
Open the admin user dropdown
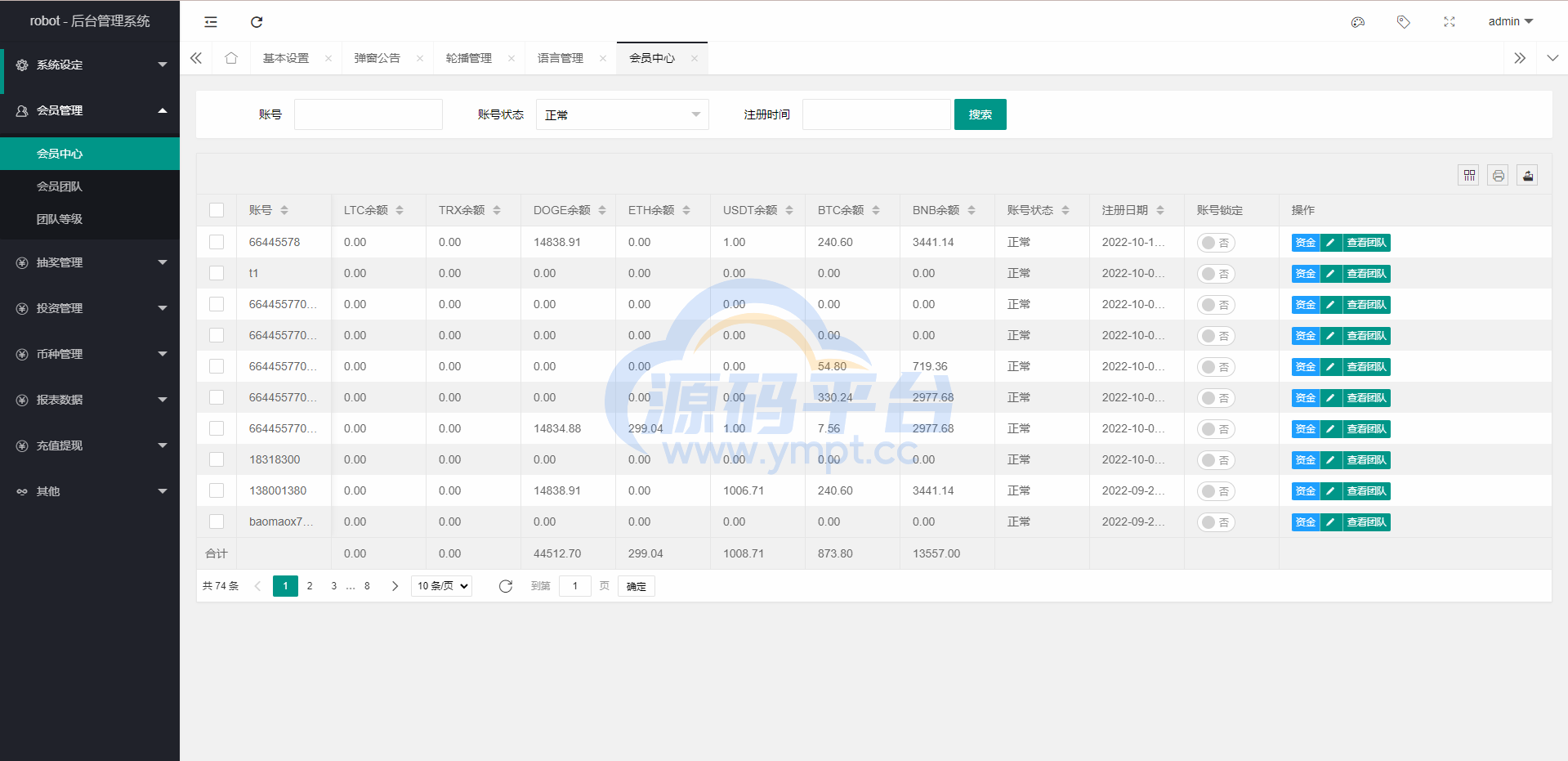(1510, 22)
